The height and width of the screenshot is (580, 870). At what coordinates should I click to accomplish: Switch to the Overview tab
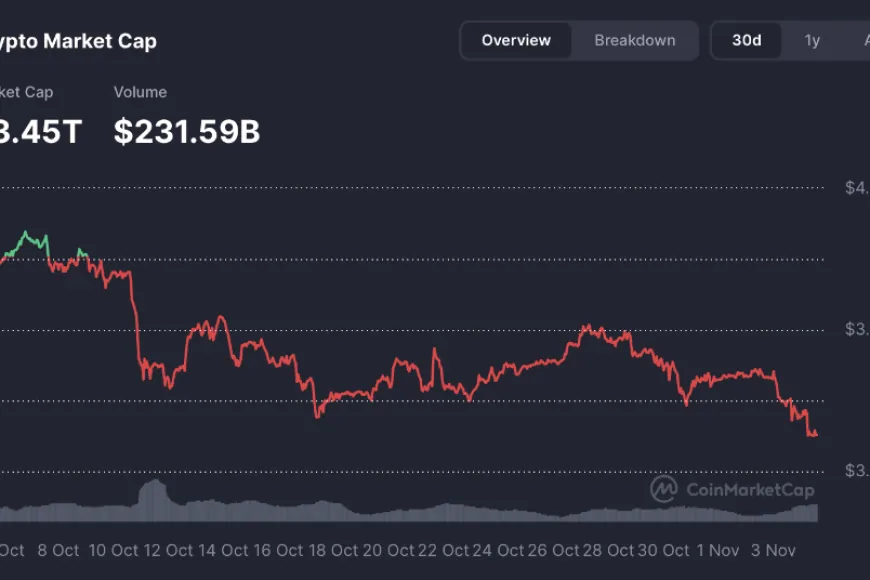tap(516, 41)
